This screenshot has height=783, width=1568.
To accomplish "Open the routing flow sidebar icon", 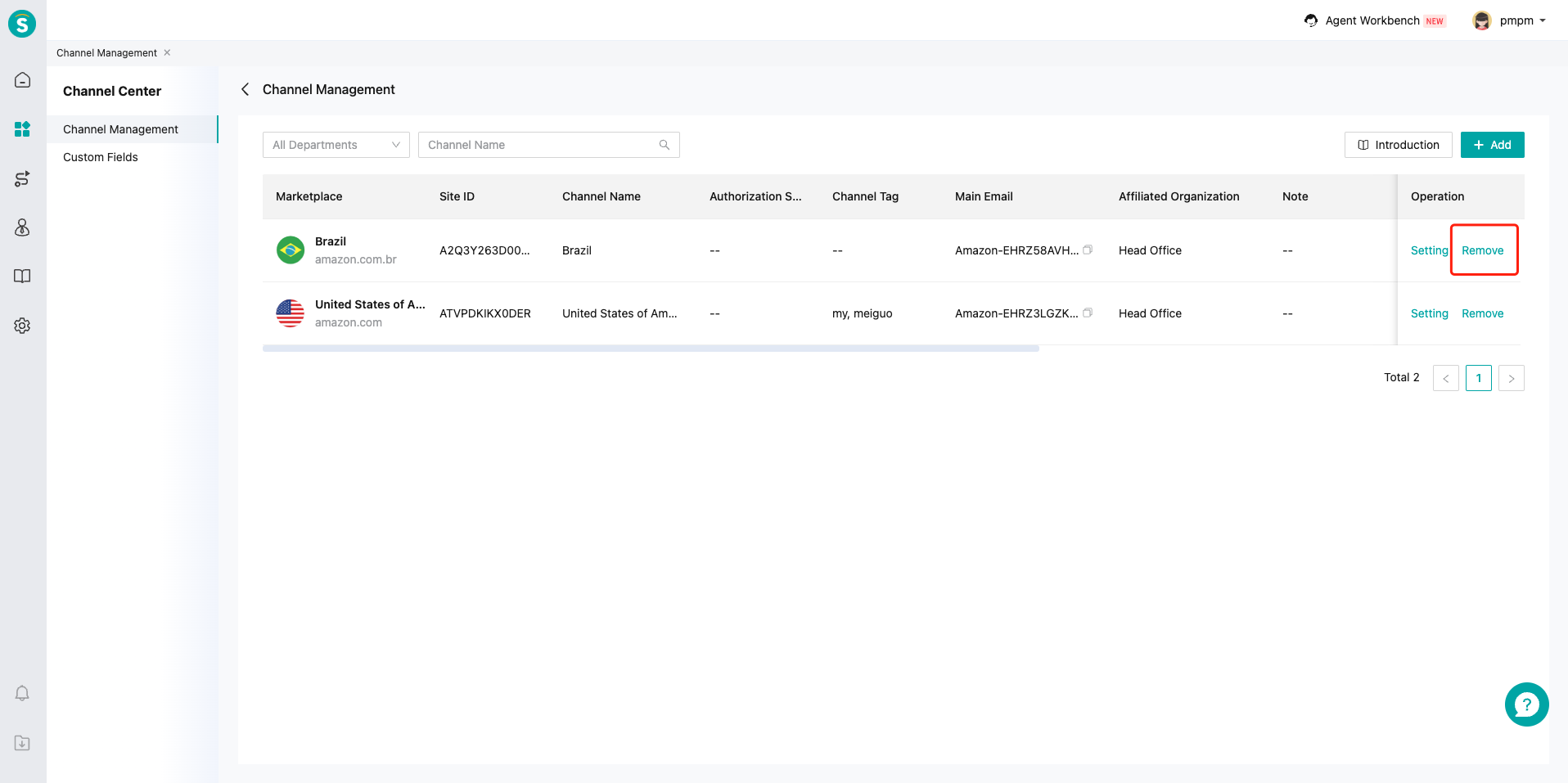I will pyautogui.click(x=22, y=178).
